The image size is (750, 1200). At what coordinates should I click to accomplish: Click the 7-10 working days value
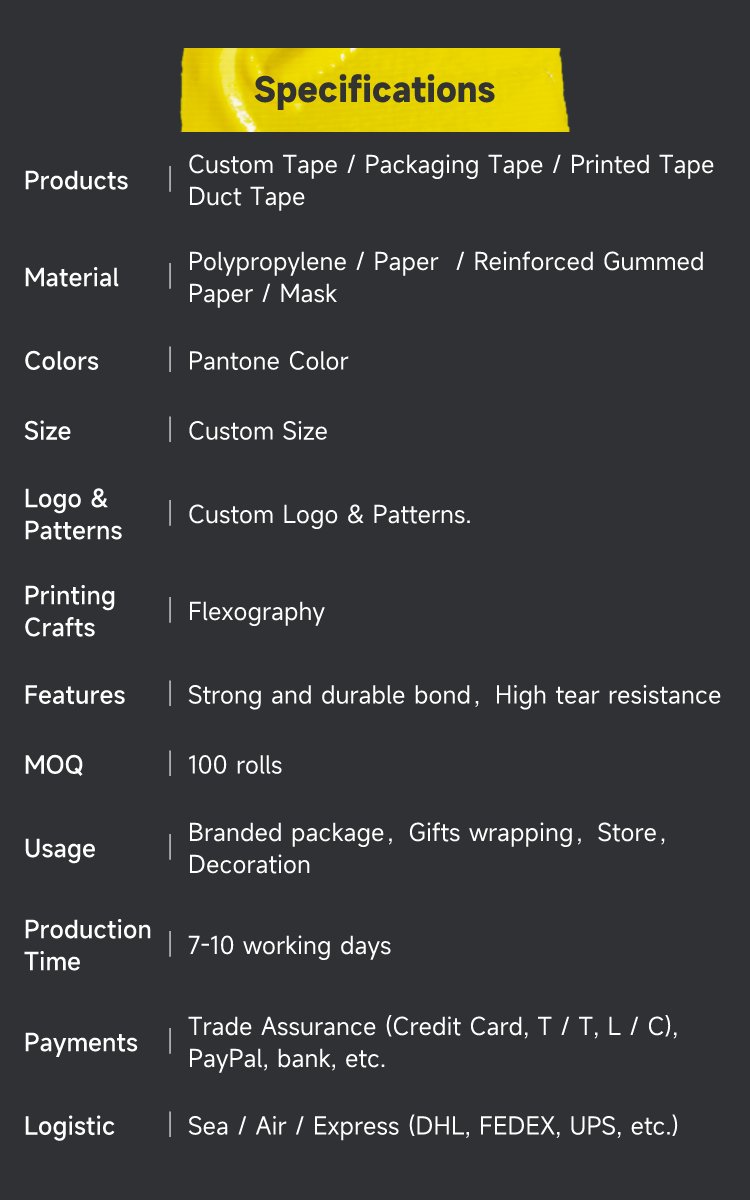(x=290, y=946)
